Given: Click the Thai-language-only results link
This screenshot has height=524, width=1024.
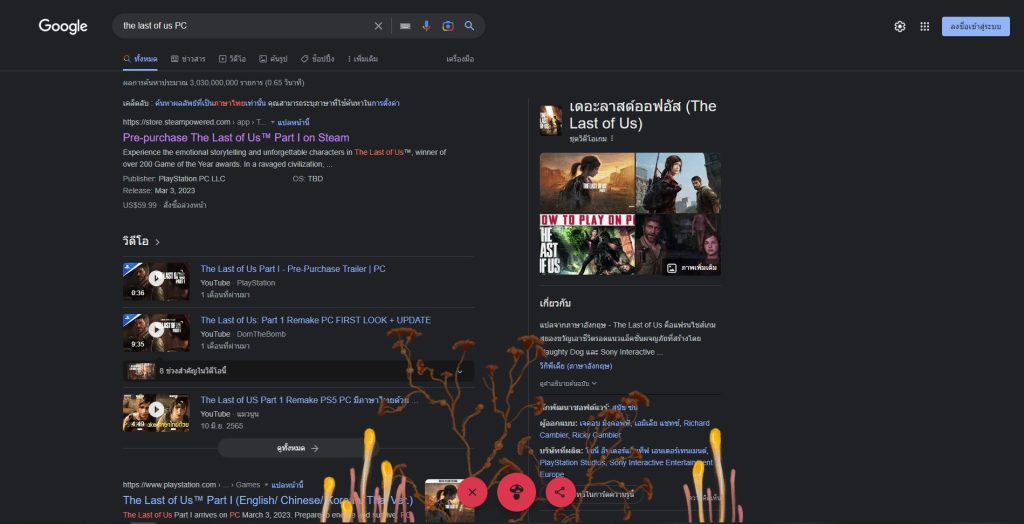Looking at the screenshot, I should click(212, 103).
